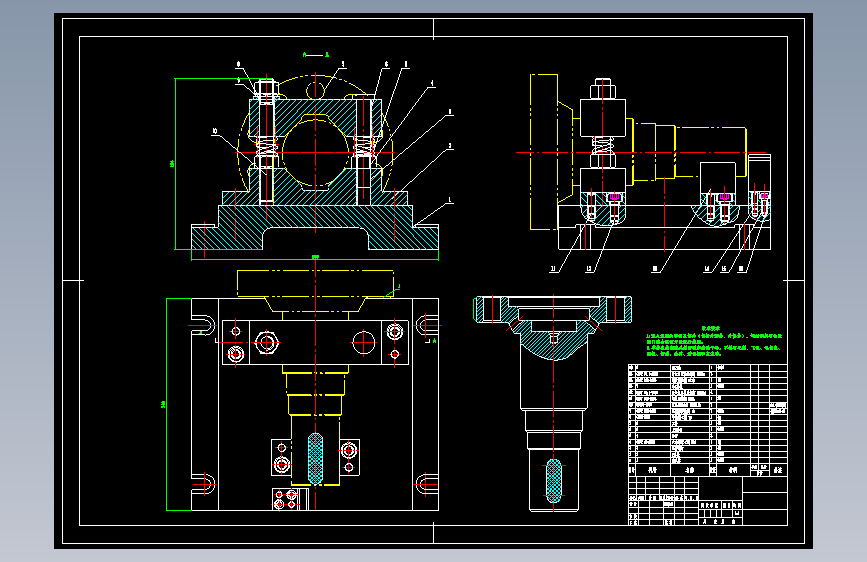Image resolution: width=867 pixels, height=562 pixels.
Task: Select the green technical requirements text block
Action: coord(716,342)
